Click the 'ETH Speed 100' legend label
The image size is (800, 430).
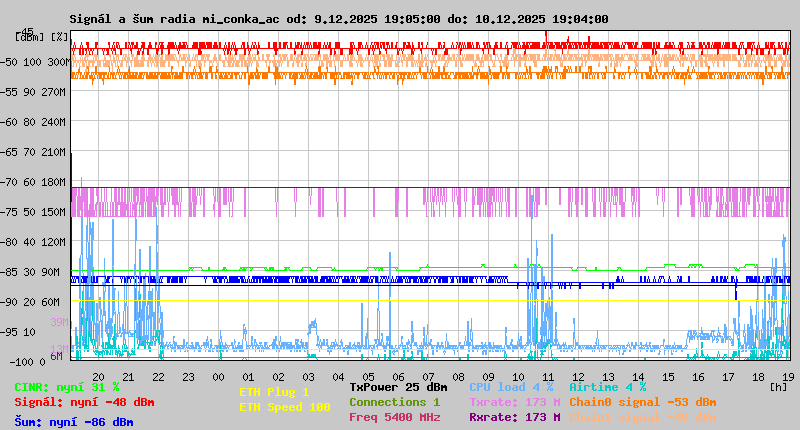tap(285, 407)
